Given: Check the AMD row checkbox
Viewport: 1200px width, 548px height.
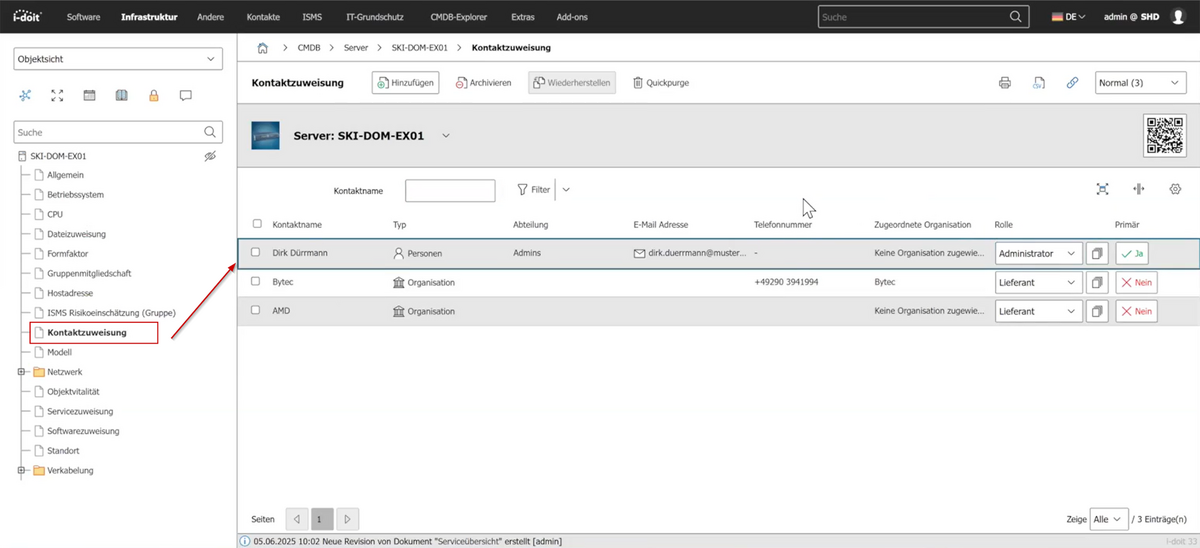Looking at the screenshot, I should (257, 311).
